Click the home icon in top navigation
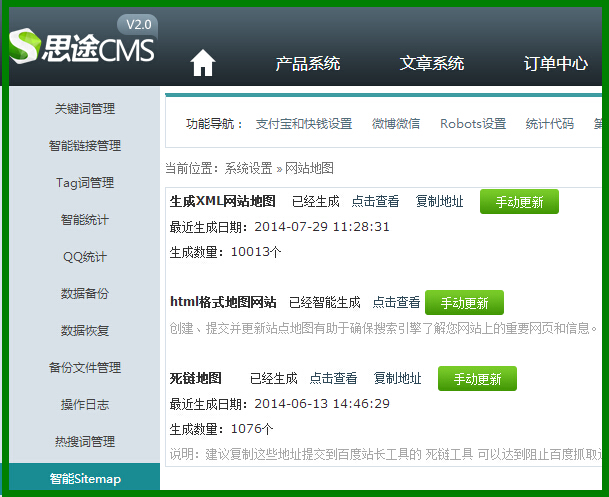The image size is (609, 497). pyautogui.click(x=203, y=64)
